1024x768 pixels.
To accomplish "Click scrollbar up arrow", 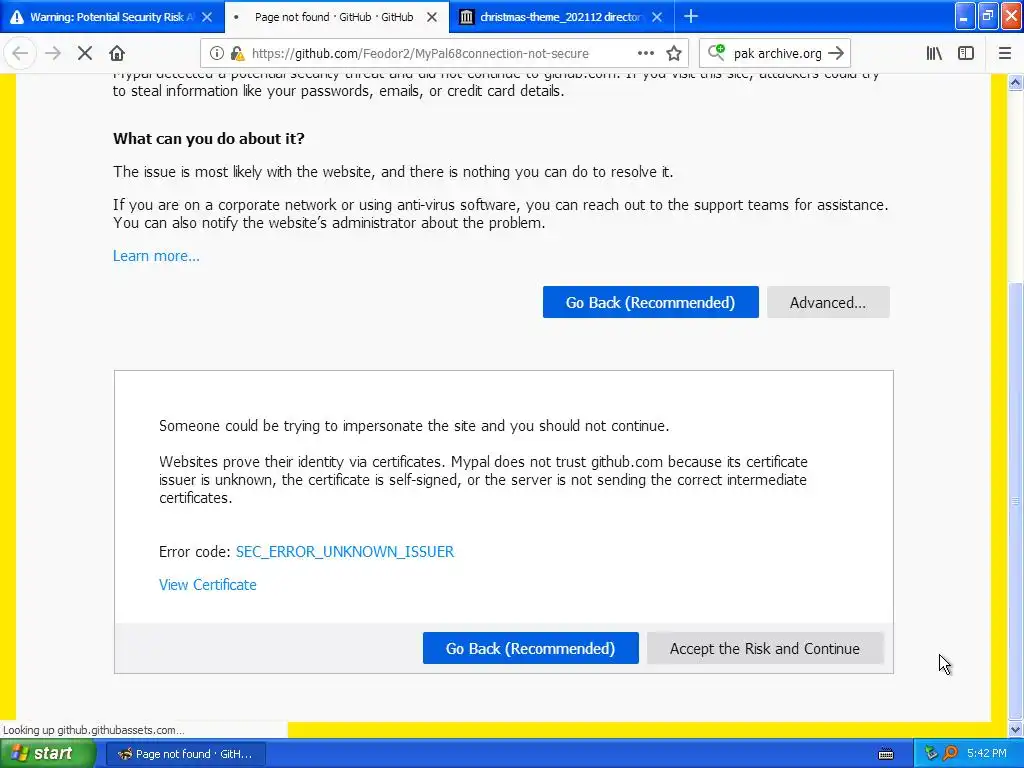I will 1016,82.
